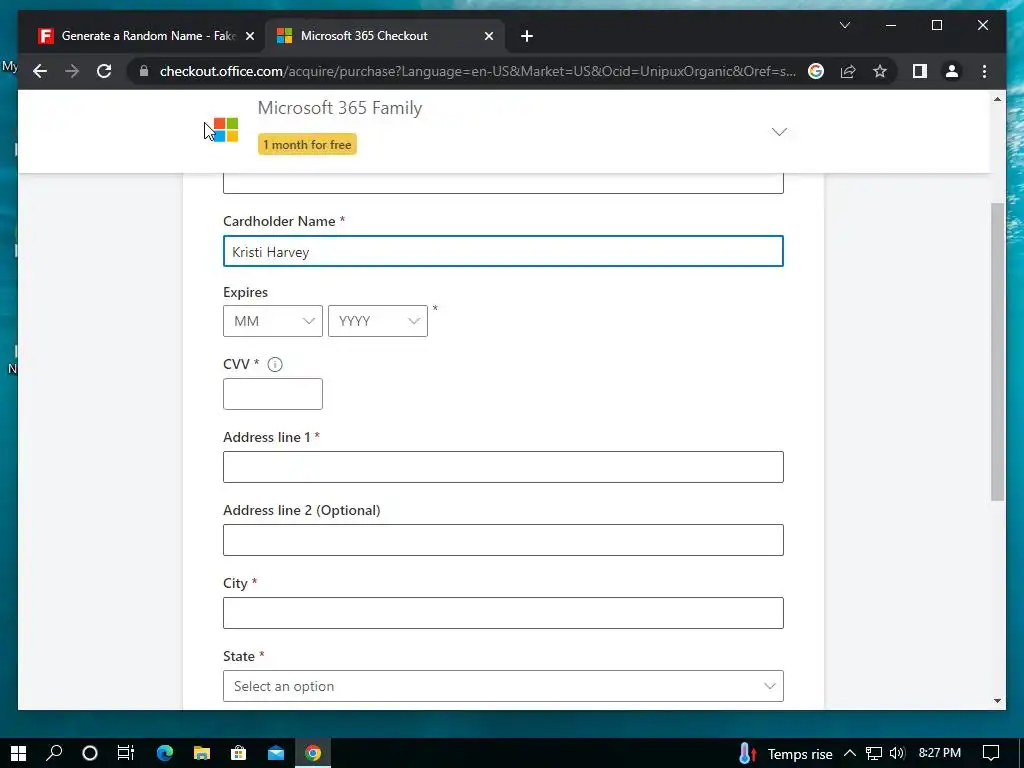Open Windows taskbar search

[54, 753]
